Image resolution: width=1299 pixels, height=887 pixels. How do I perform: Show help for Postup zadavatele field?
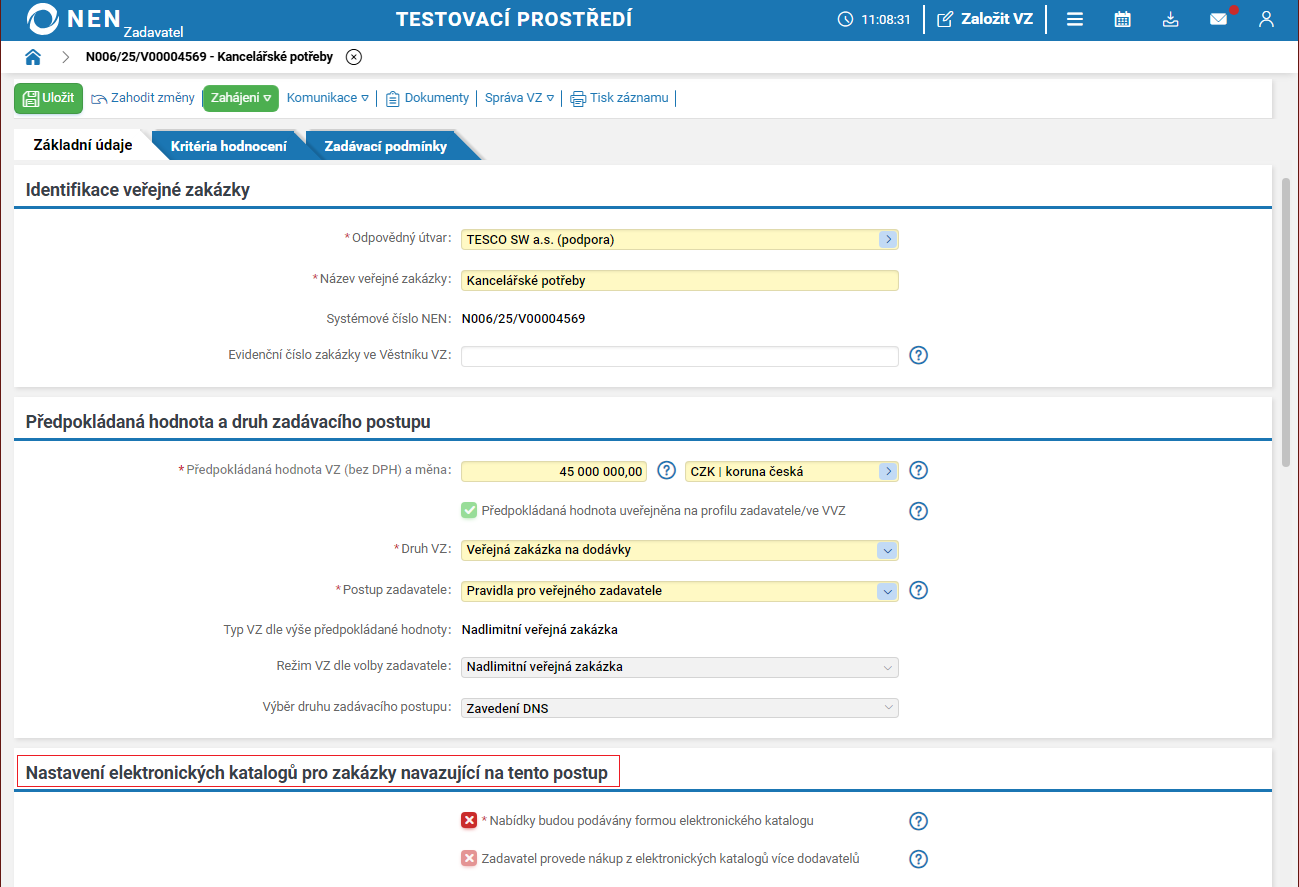coord(918,590)
